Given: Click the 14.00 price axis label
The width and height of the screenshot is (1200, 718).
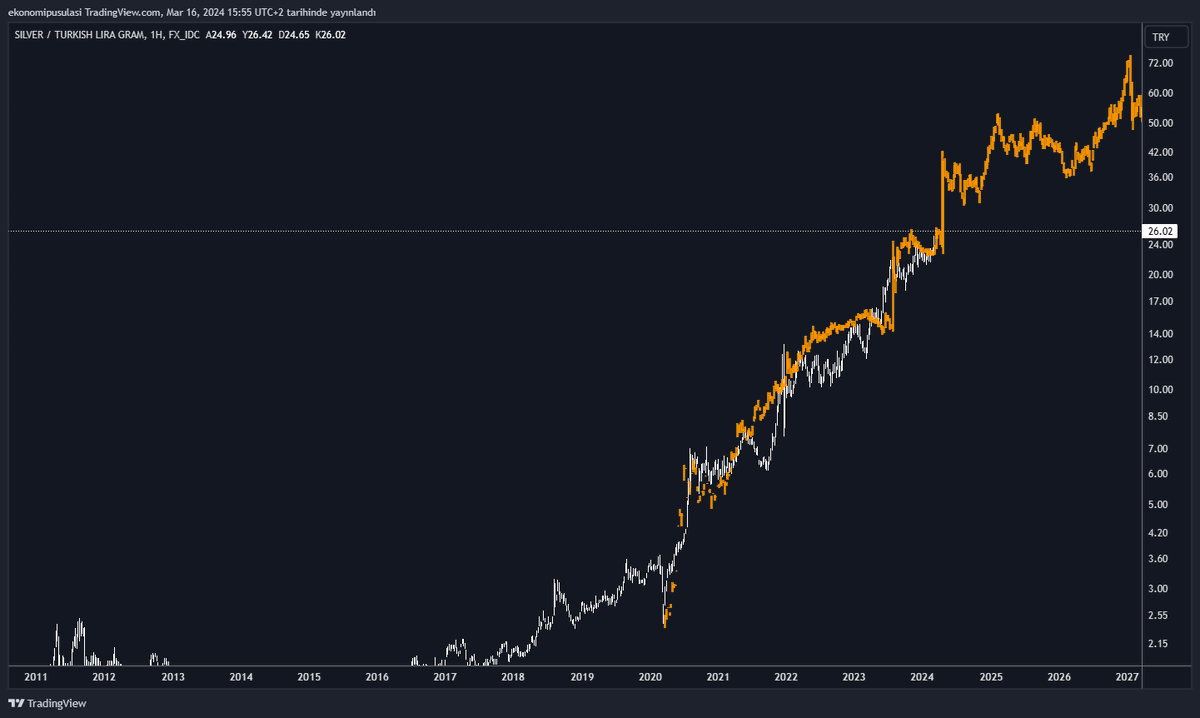Looking at the screenshot, I should tap(1160, 333).
